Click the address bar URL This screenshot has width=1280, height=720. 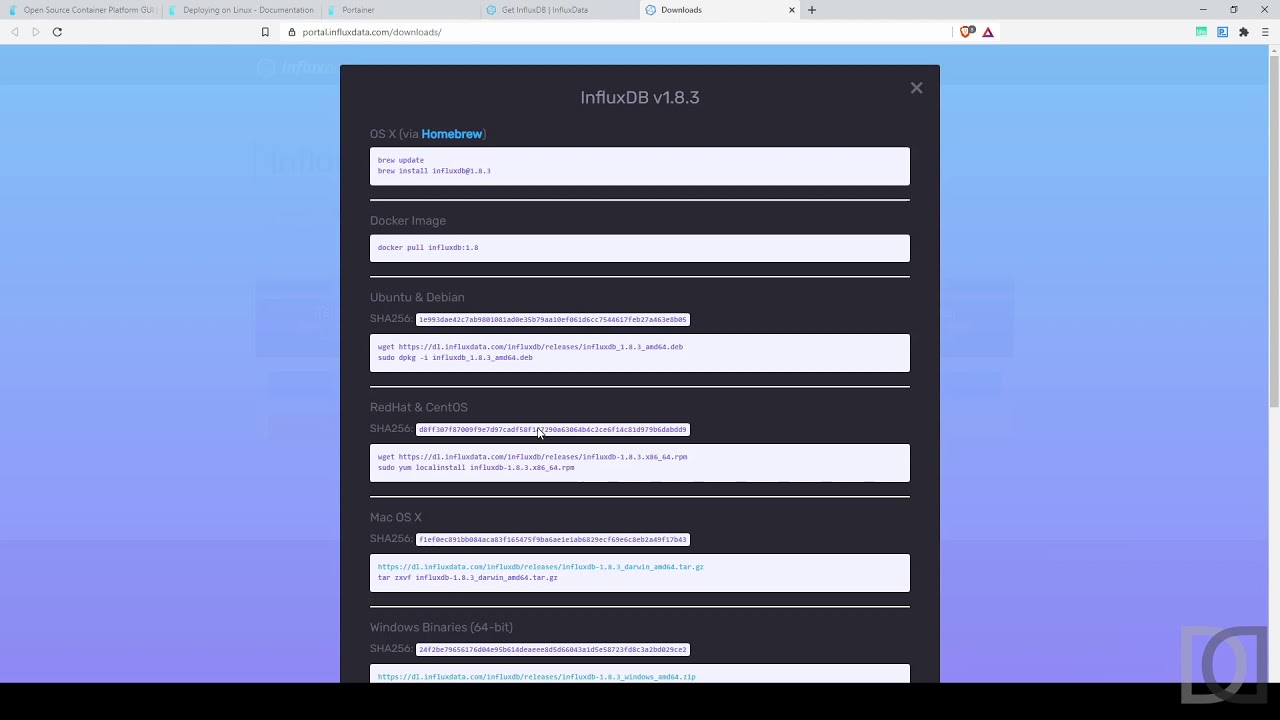click(x=372, y=32)
